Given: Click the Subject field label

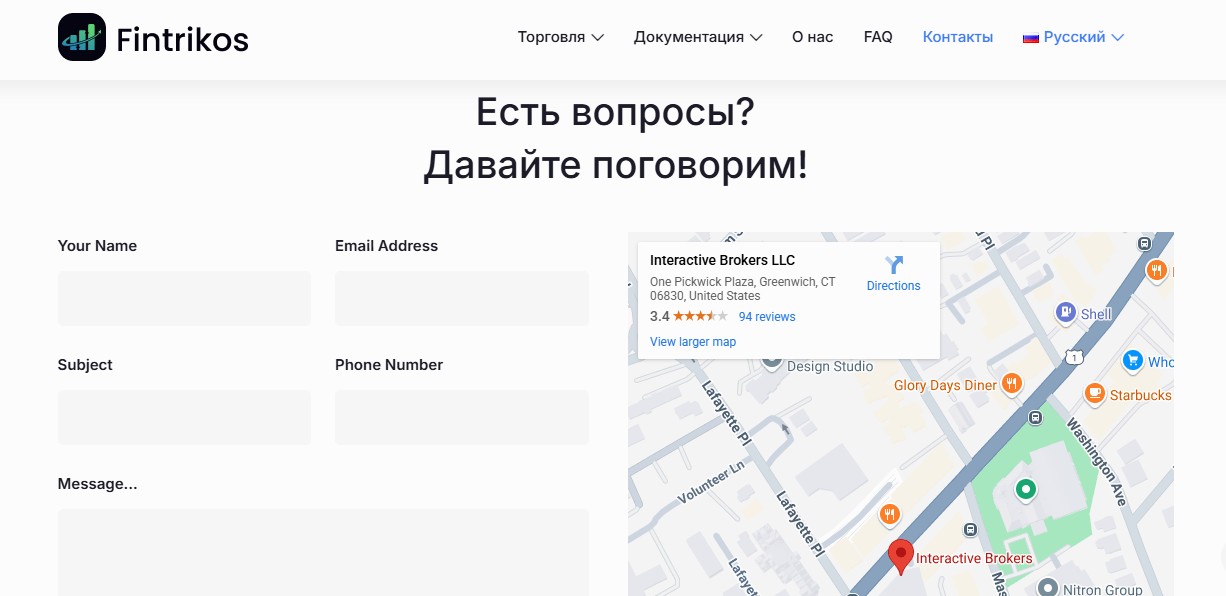Looking at the screenshot, I should 85,365.
